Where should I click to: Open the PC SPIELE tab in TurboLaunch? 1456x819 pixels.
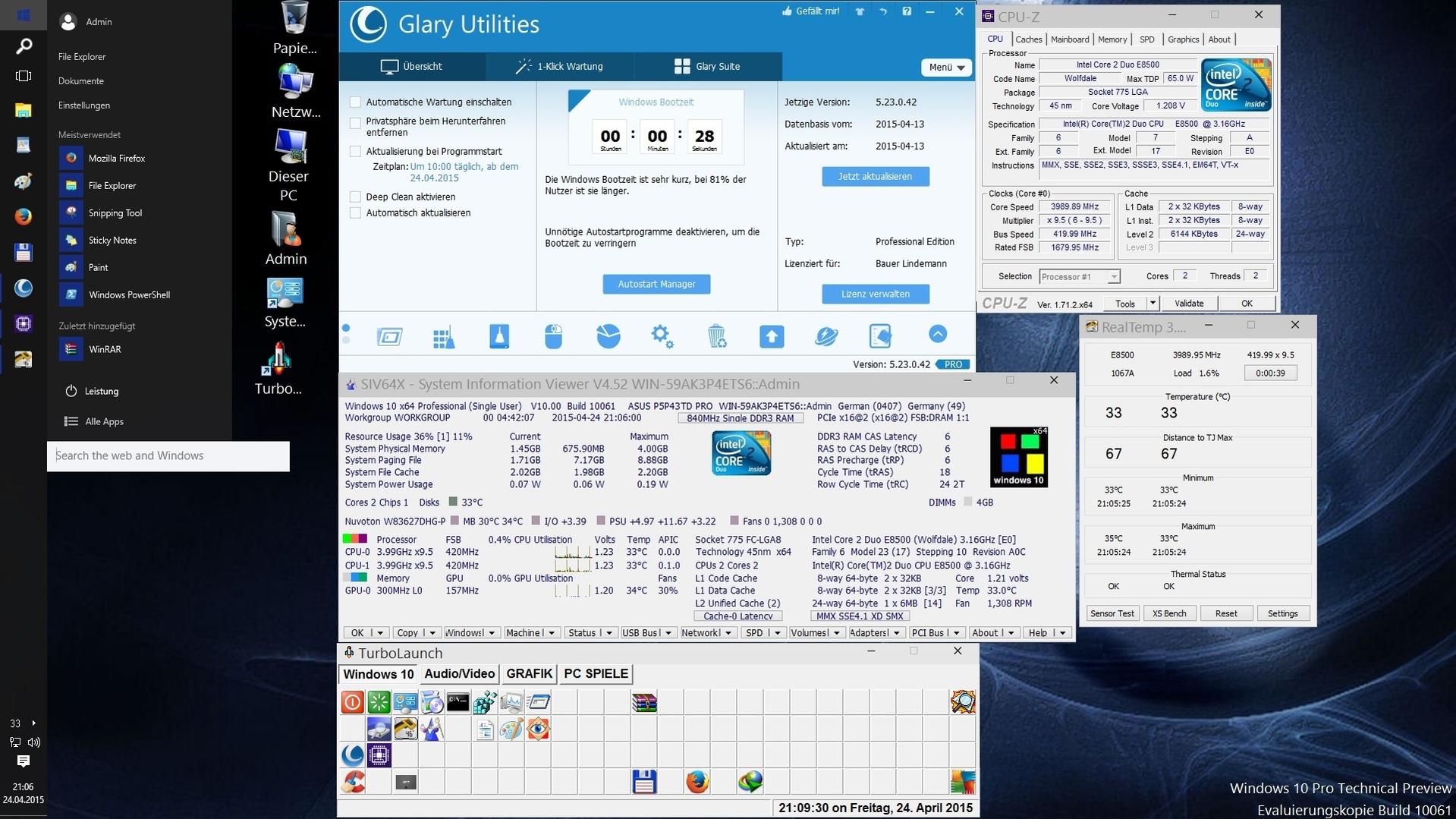[596, 674]
